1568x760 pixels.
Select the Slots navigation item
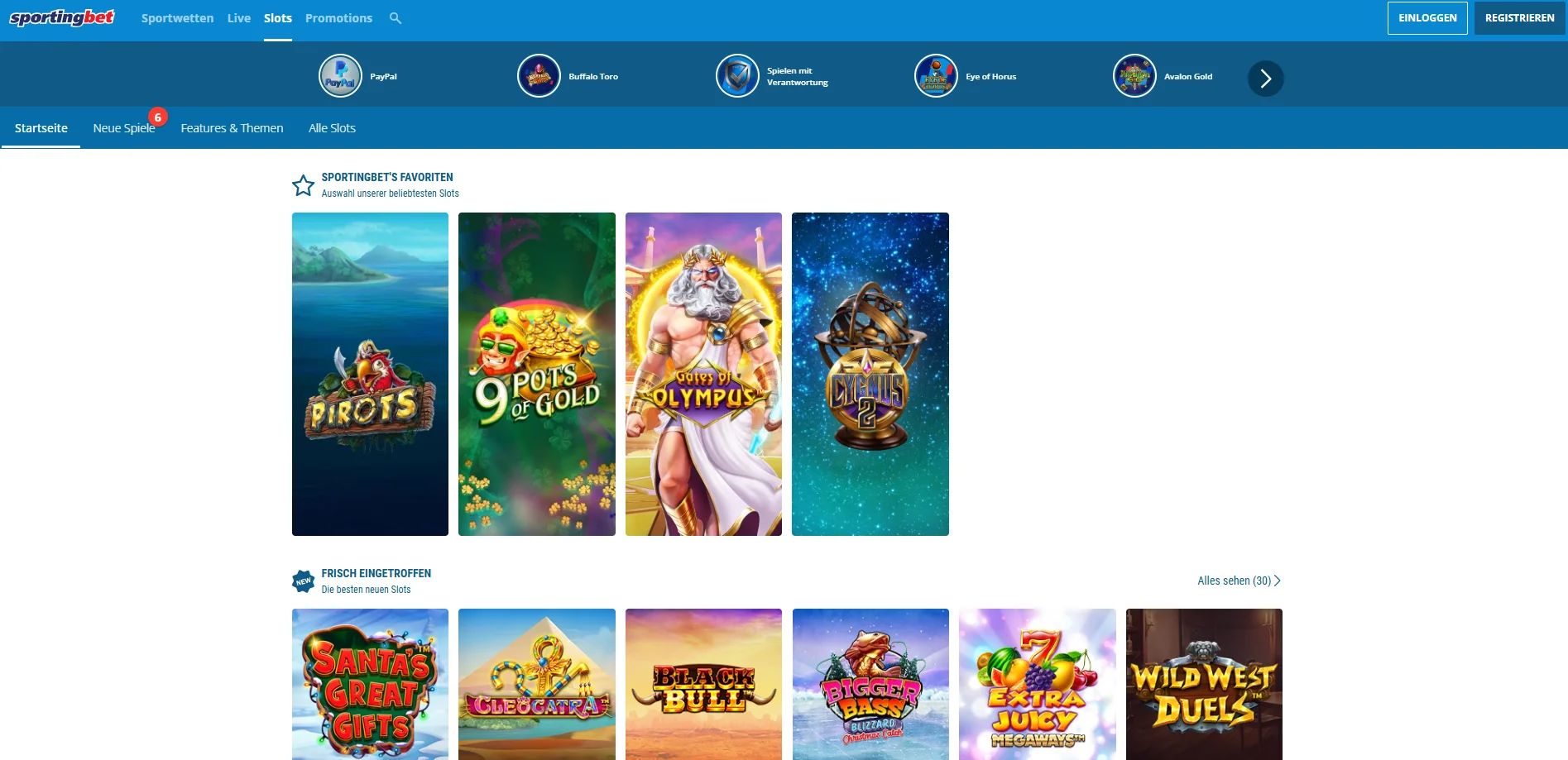click(278, 18)
